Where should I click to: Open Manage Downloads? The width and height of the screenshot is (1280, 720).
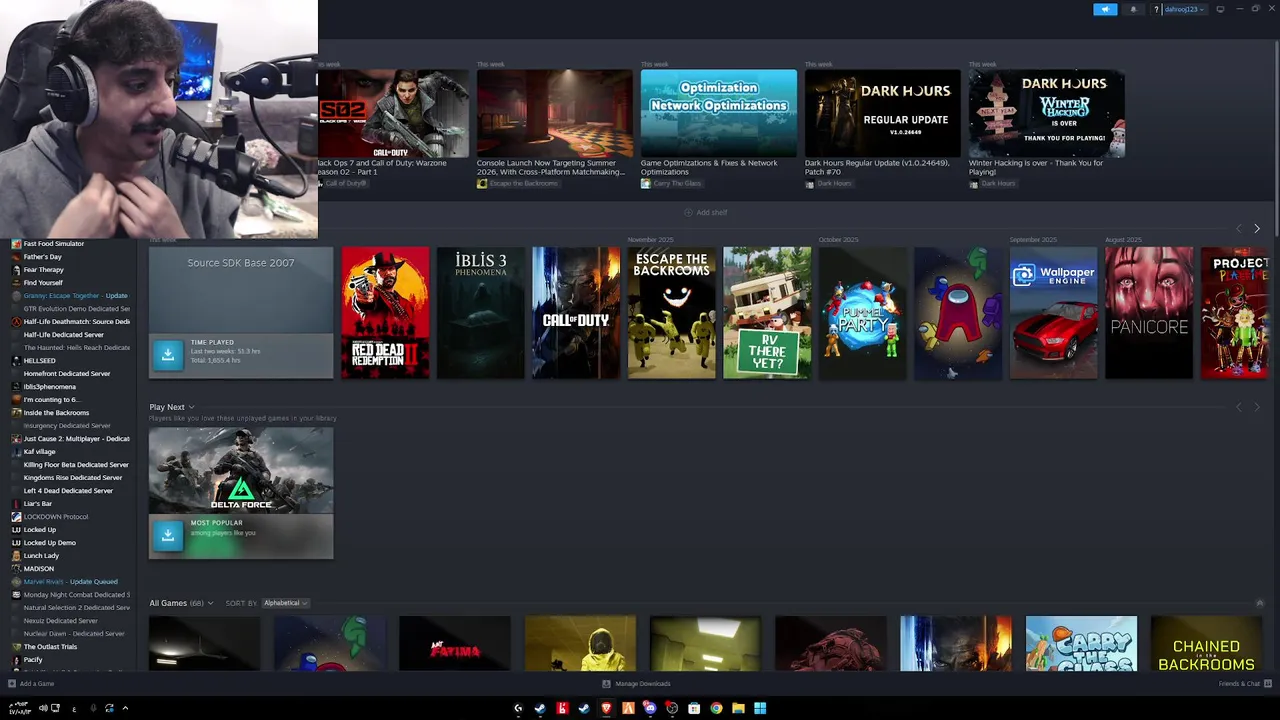click(637, 684)
